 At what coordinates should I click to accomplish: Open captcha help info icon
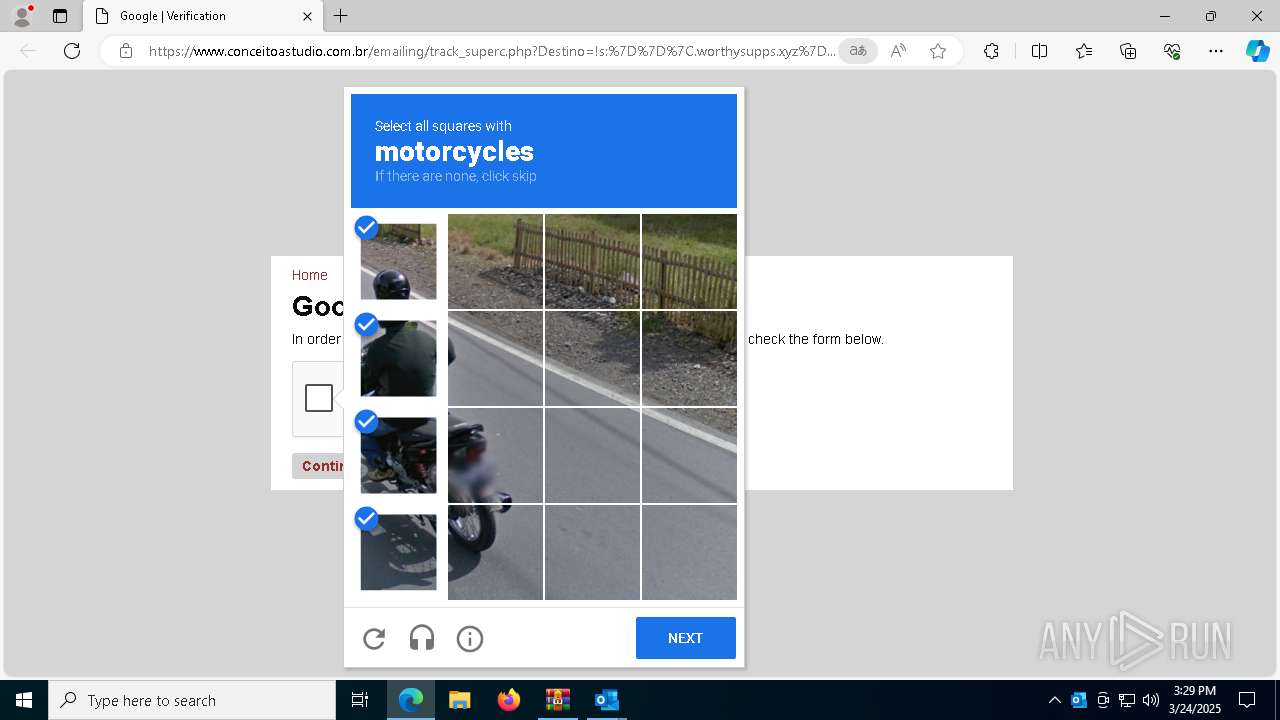point(470,638)
